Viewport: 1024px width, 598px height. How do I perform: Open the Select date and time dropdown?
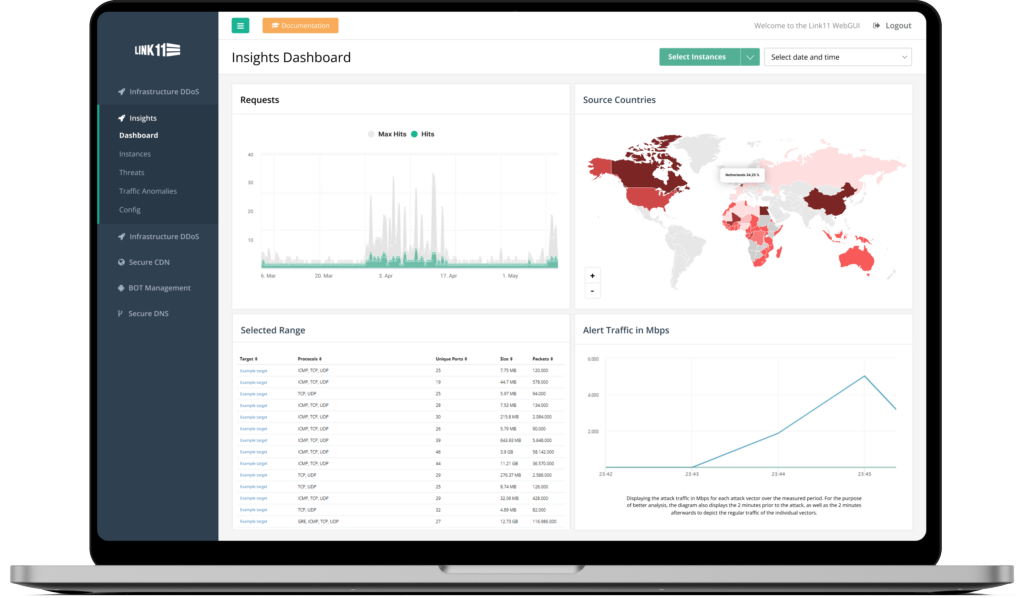[838, 58]
